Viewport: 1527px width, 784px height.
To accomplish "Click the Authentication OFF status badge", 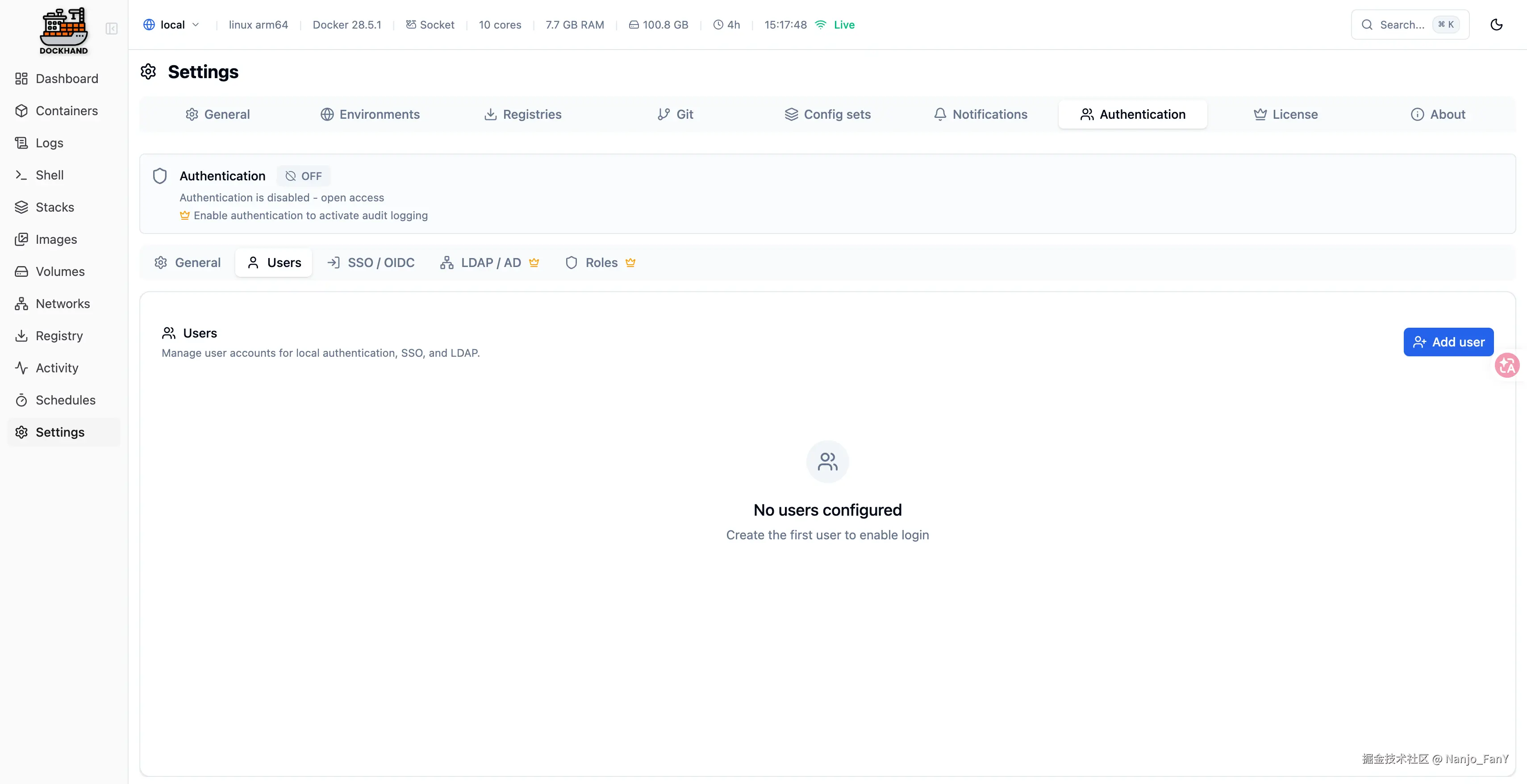I will [304, 176].
